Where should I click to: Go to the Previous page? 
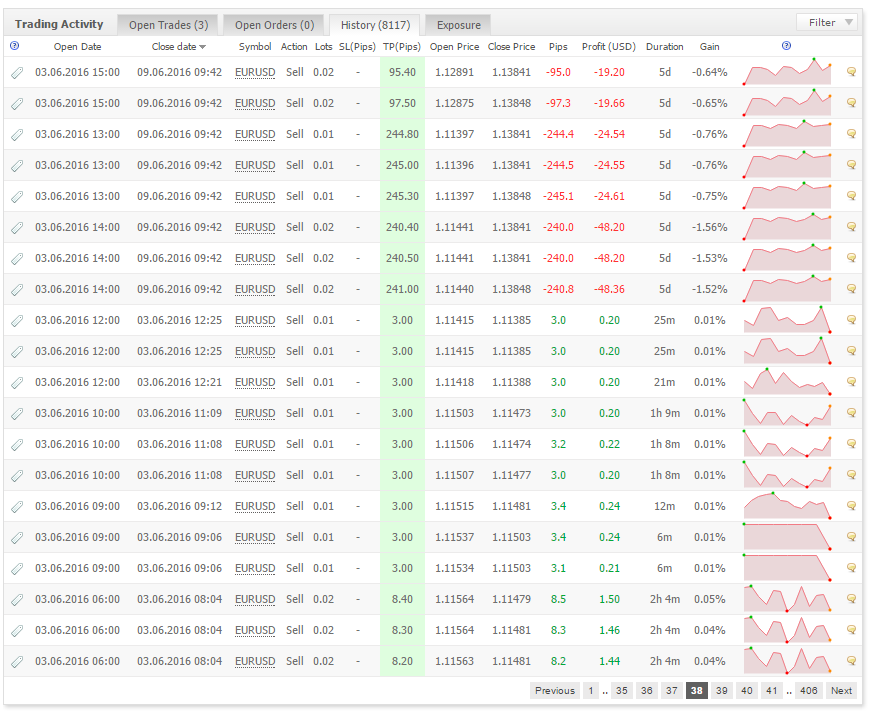[554, 690]
